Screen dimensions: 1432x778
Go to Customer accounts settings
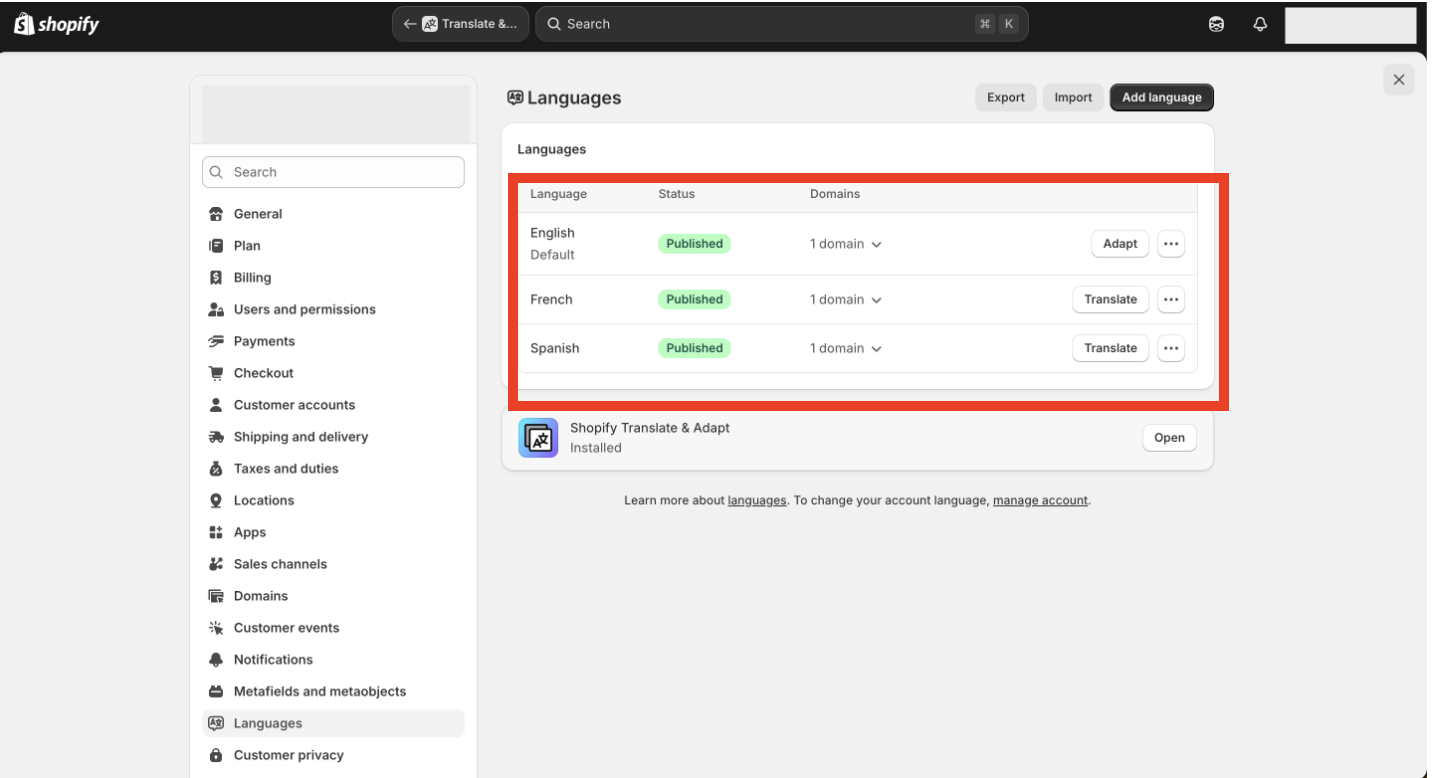tap(333, 405)
